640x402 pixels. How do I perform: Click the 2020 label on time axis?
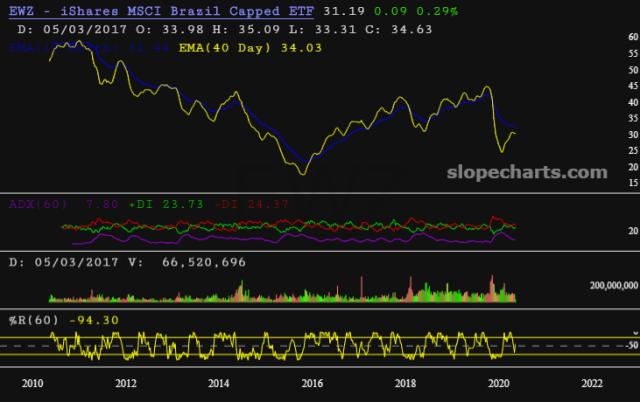tap(498, 382)
